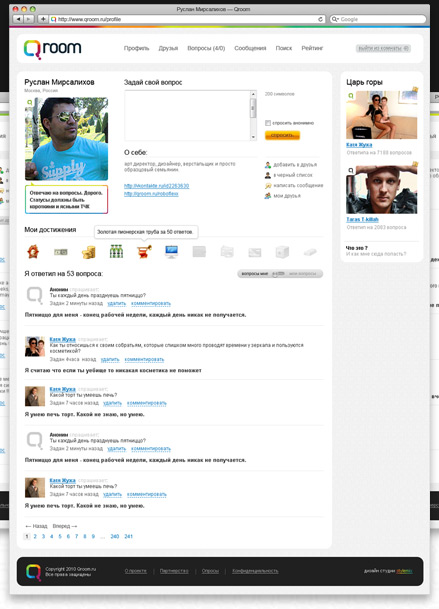The width and height of the screenshot is (439, 609).
Task: Click the red star badge achievement icon
Action: point(33,252)
